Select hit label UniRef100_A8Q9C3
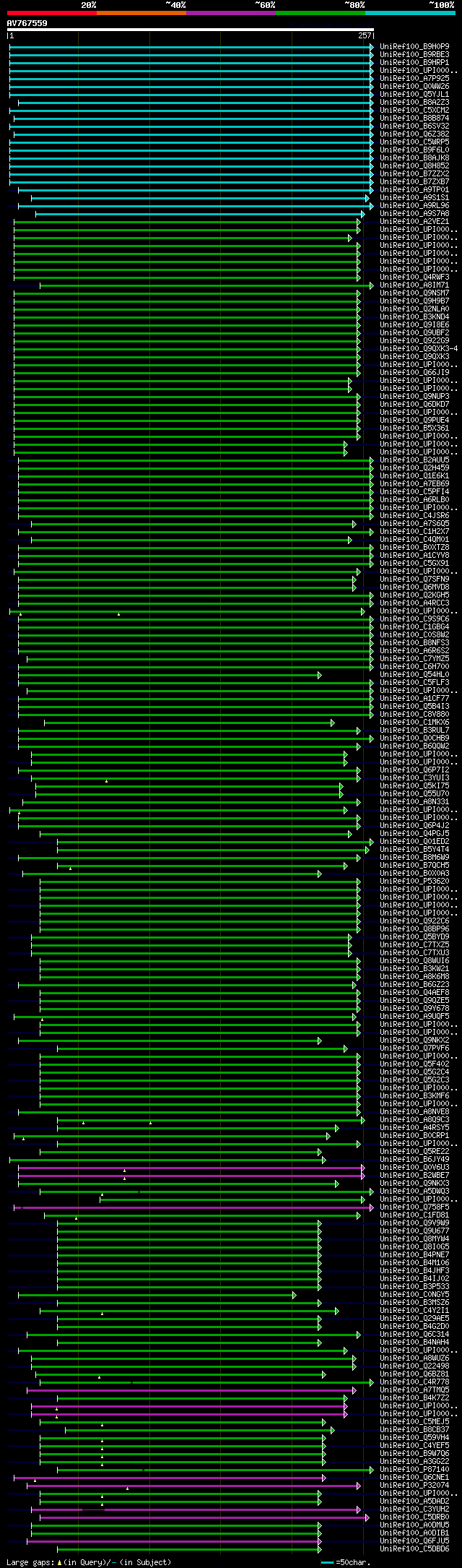Screen dimensions: 462x1568 click(x=414, y=1119)
